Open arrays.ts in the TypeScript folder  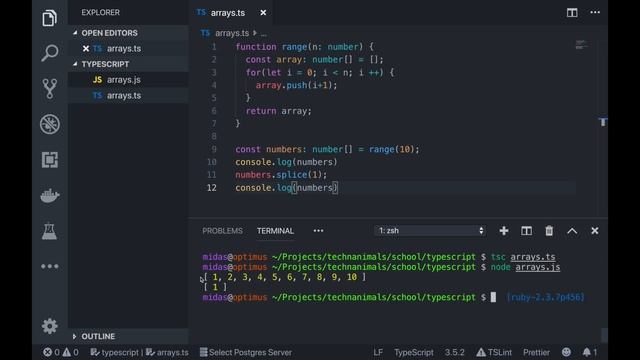[x=124, y=96]
